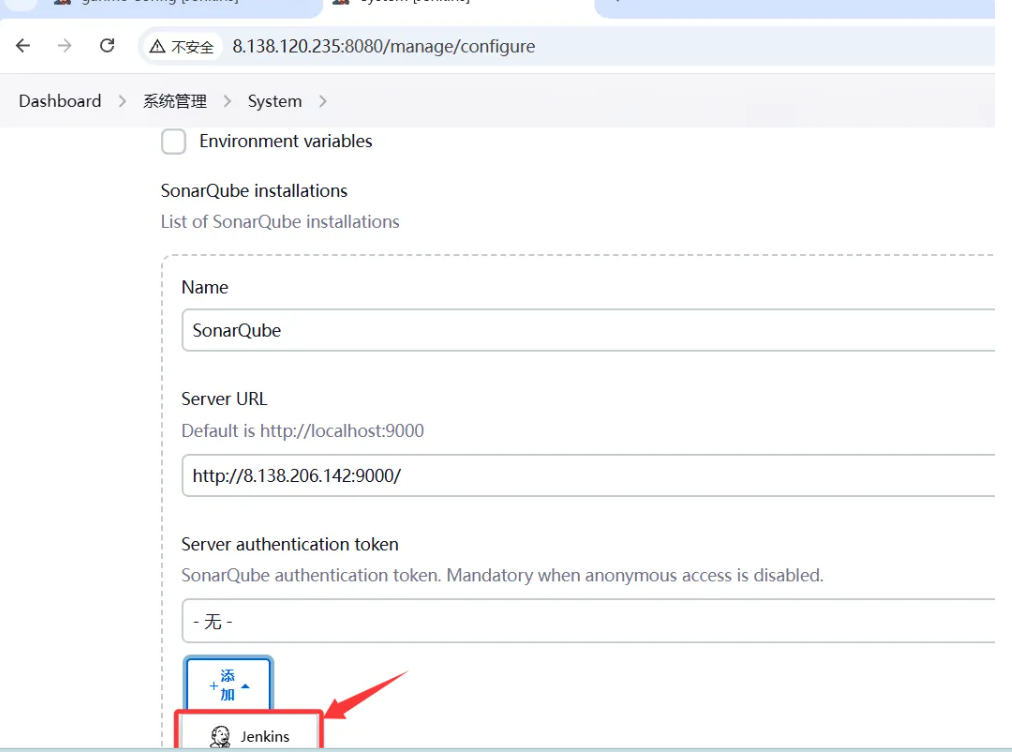1012x752 pixels.
Task: Open the Dashboard breadcrumb link
Action: click(60, 101)
